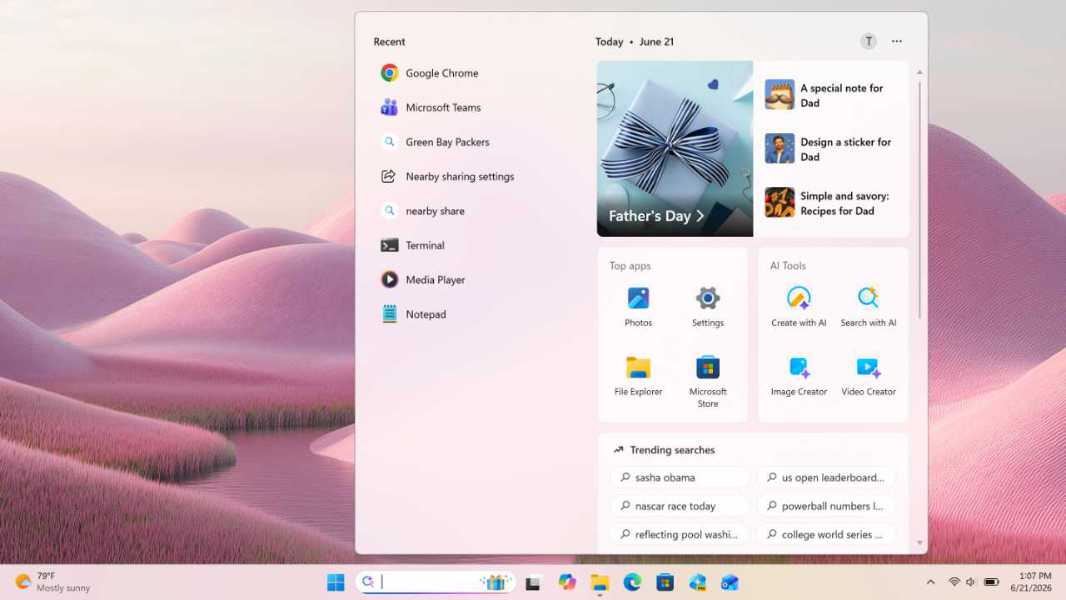Image resolution: width=1066 pixels, height=600 pixels.
Task: Search trending topic 'college world series'
Action: [x=826, y=535]
